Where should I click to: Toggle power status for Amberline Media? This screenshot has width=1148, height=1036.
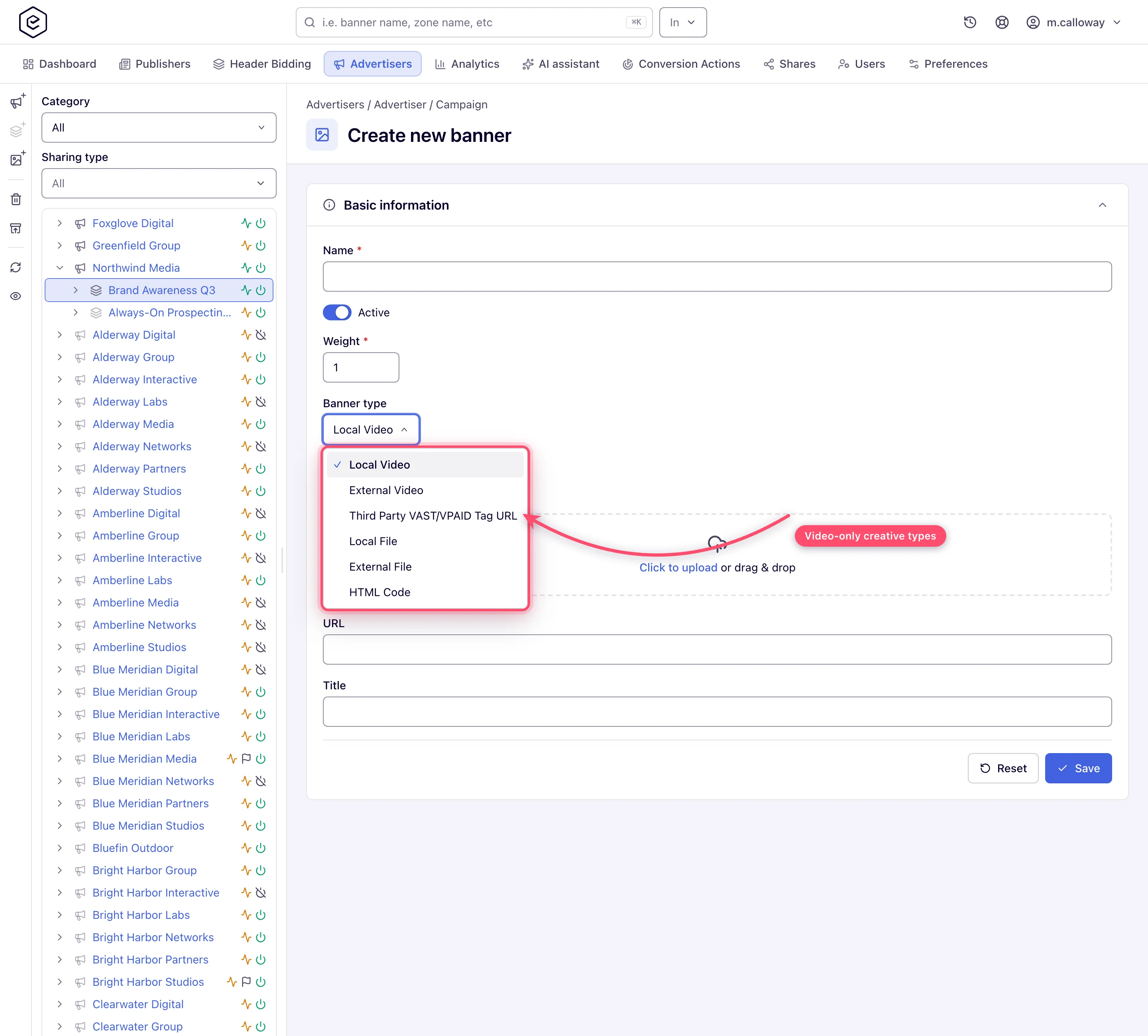point(261,603)
